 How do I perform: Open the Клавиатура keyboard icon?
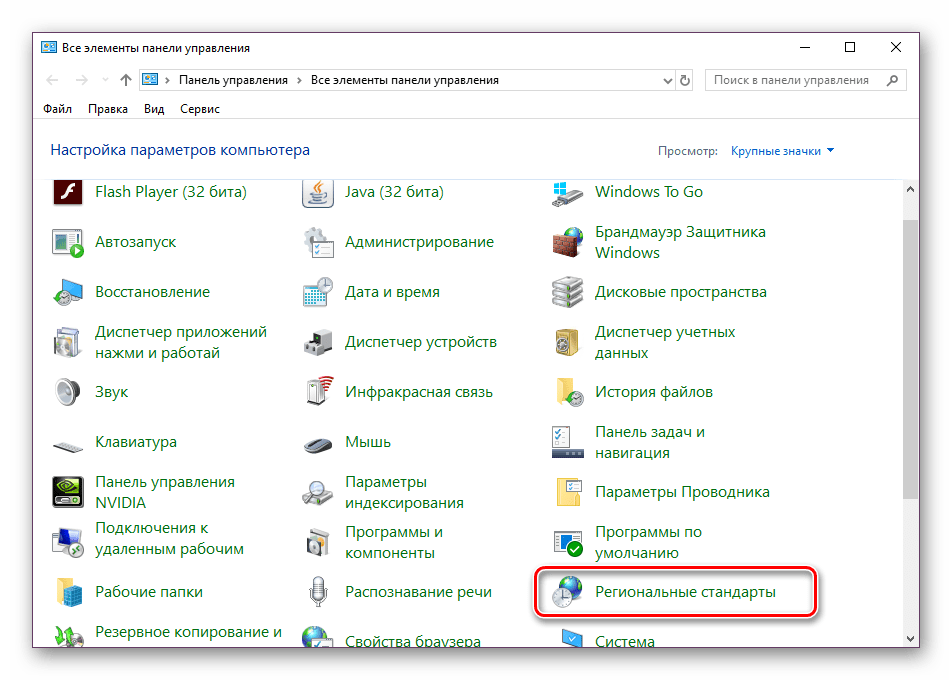tap(67, 447)
